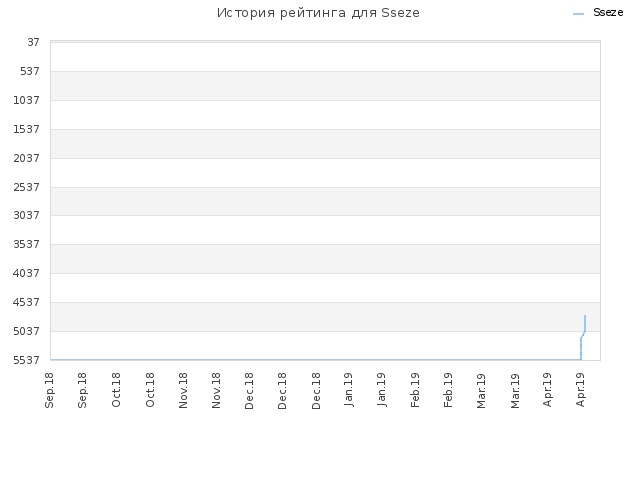The width and height of the screenshot is (640, 480).
Task: Select the 4037 axis value
Action: coord(27,273)
